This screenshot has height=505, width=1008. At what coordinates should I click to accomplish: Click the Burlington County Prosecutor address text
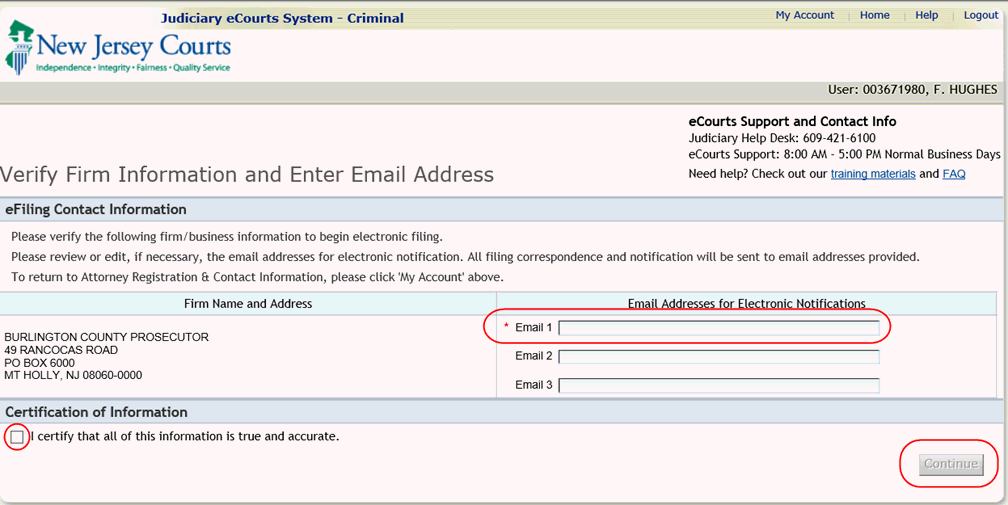(106, 357)
